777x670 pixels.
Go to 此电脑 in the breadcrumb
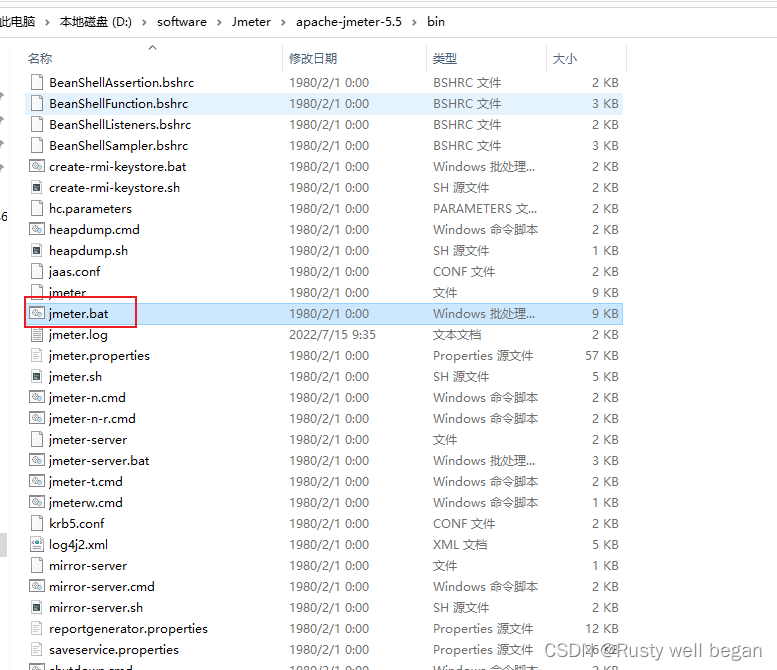[18, 22]
